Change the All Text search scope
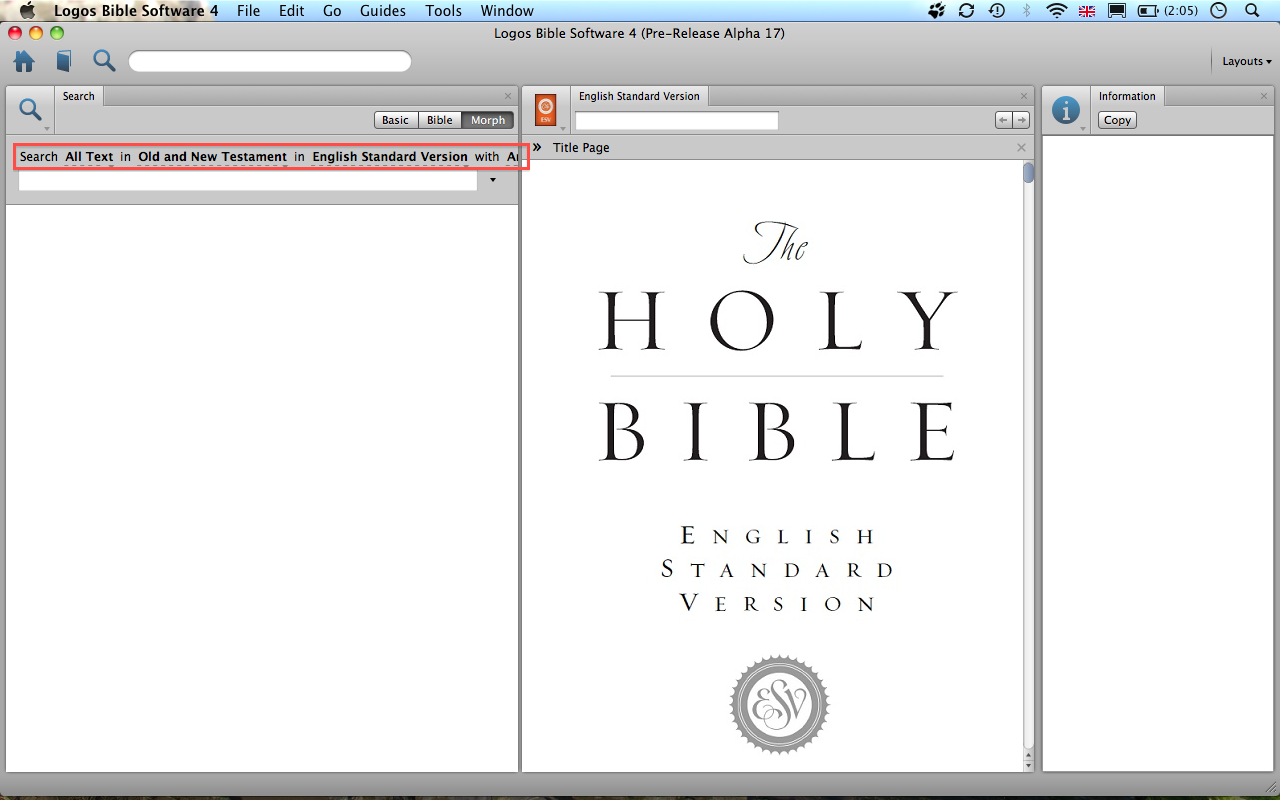1280x800 pixels. point(89,157)
